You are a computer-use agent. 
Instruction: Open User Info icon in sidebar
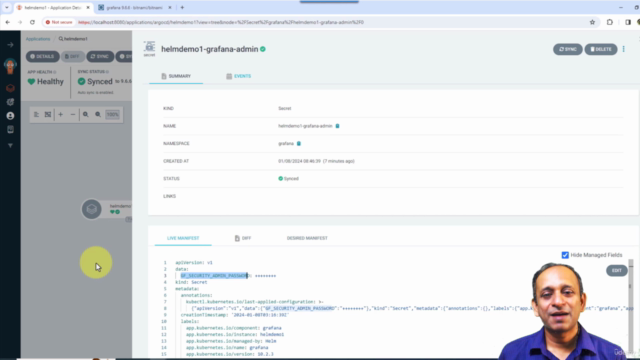[x=10, y=116]
